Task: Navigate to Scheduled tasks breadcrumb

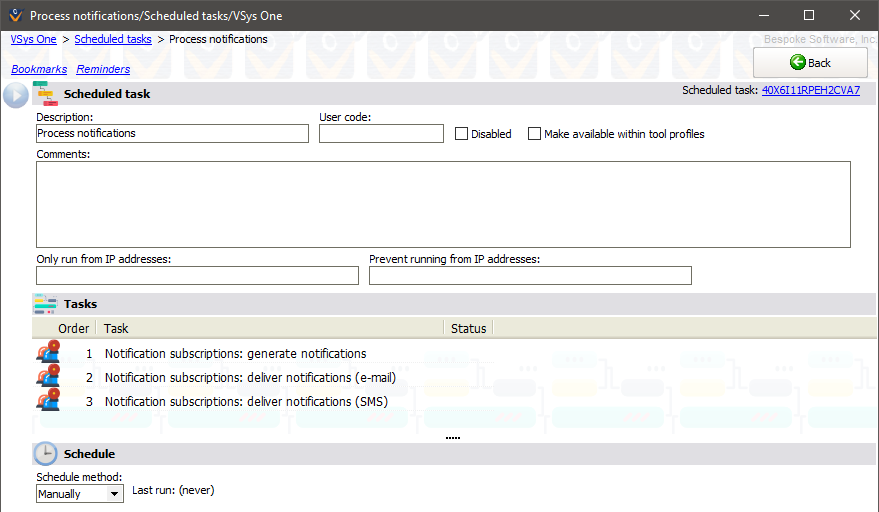Action: 113,39
